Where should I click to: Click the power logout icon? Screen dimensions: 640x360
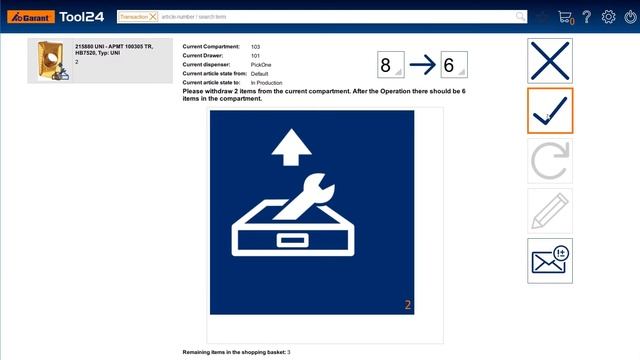631,17
